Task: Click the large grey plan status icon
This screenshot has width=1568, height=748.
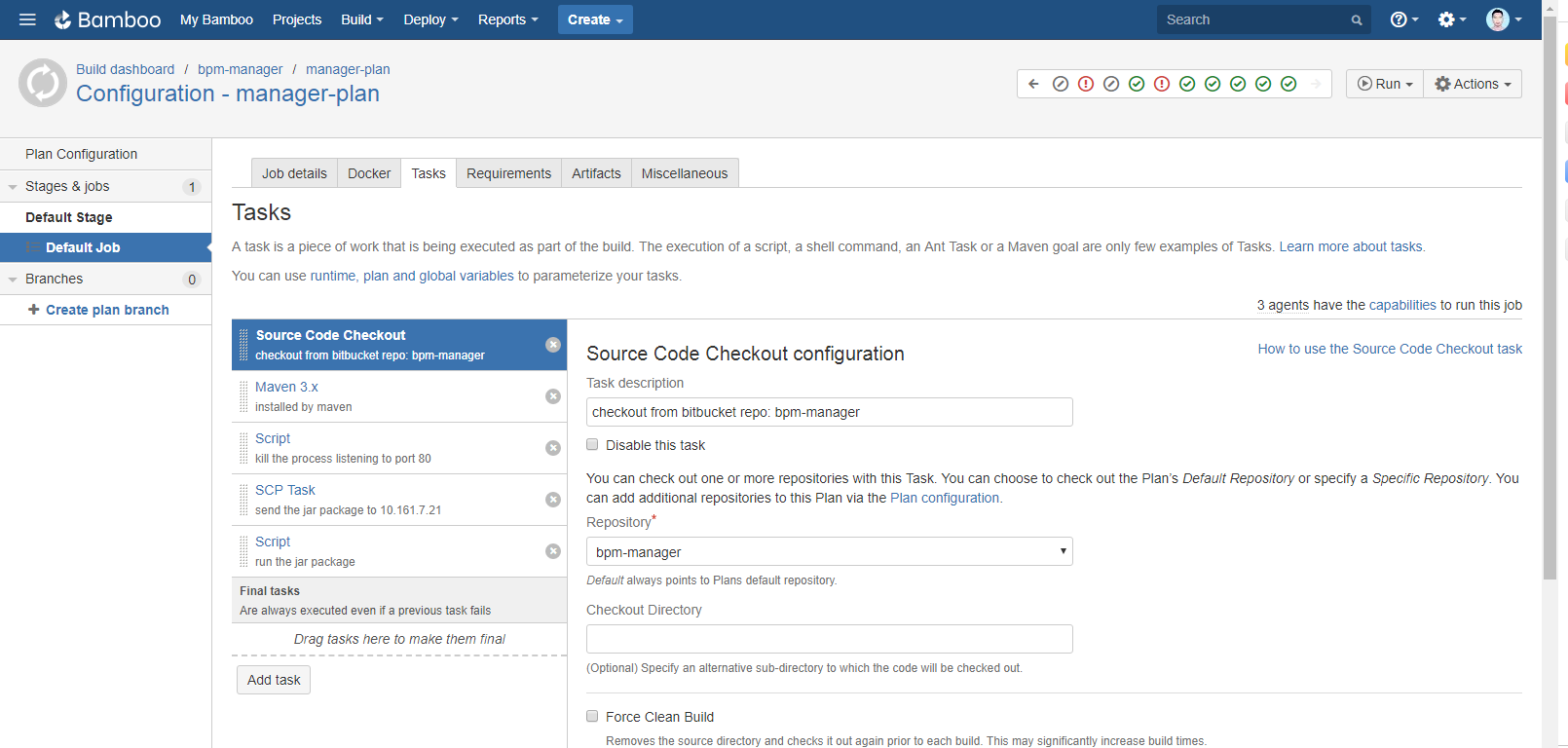Action: [43, 83]
